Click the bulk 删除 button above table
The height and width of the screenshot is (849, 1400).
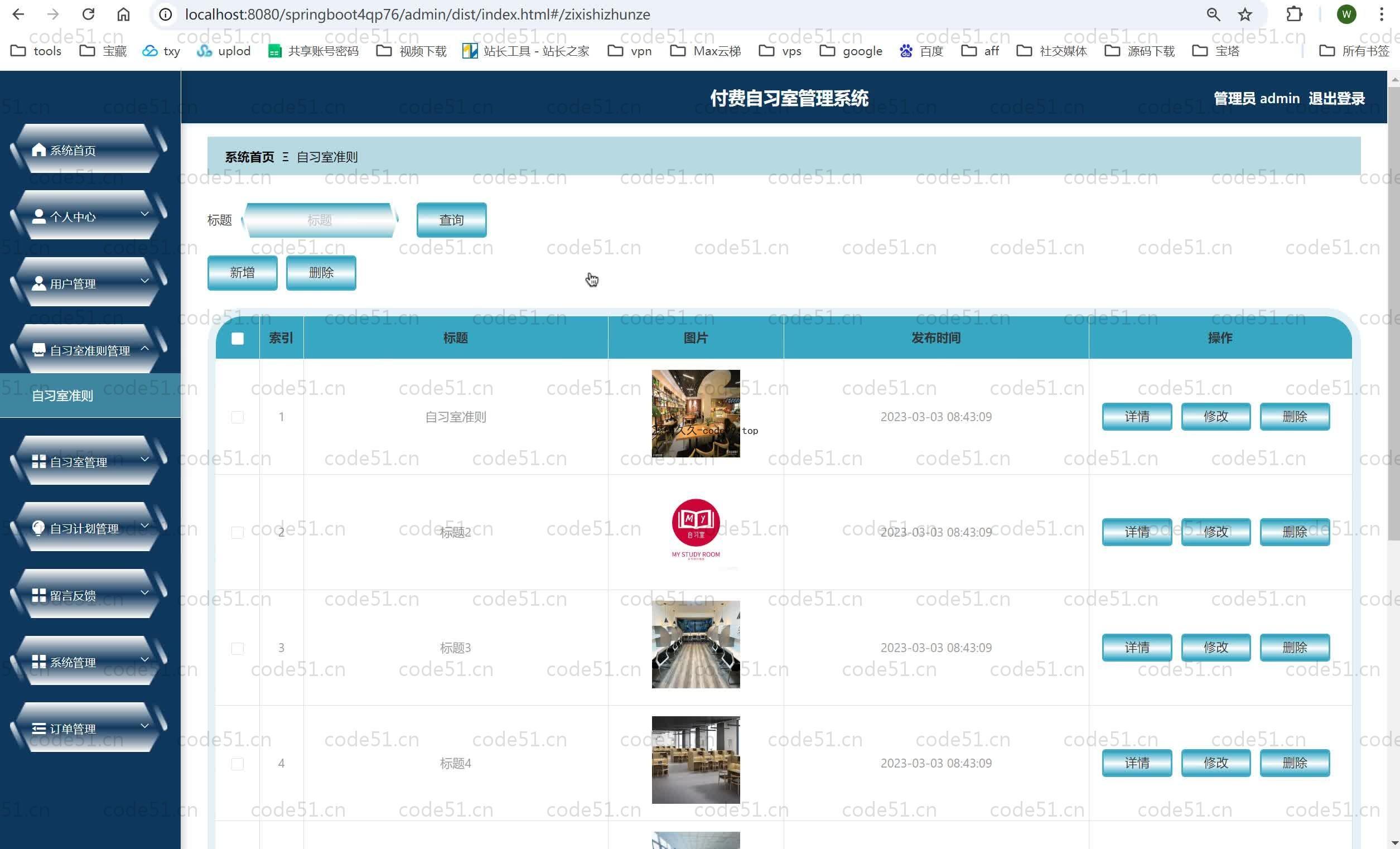click(321, 273)
